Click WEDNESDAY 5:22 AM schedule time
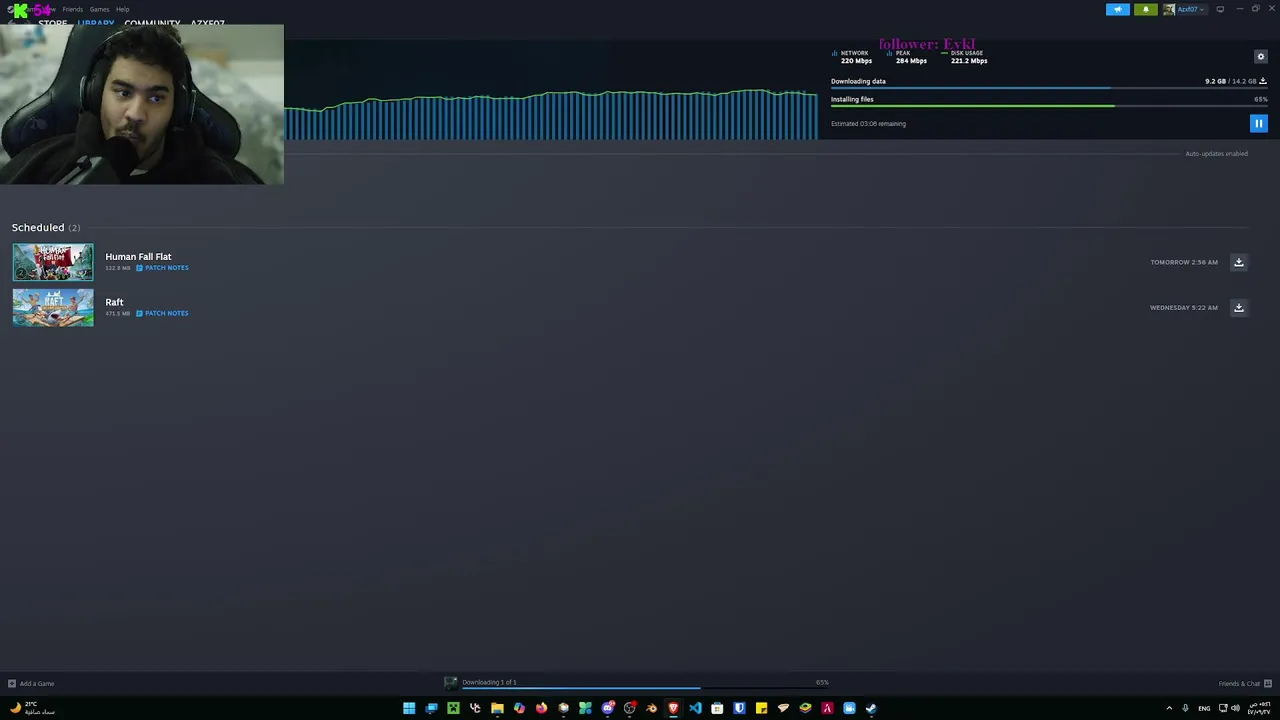Viewport: 1280px width, 720px height. point(1184,307)
